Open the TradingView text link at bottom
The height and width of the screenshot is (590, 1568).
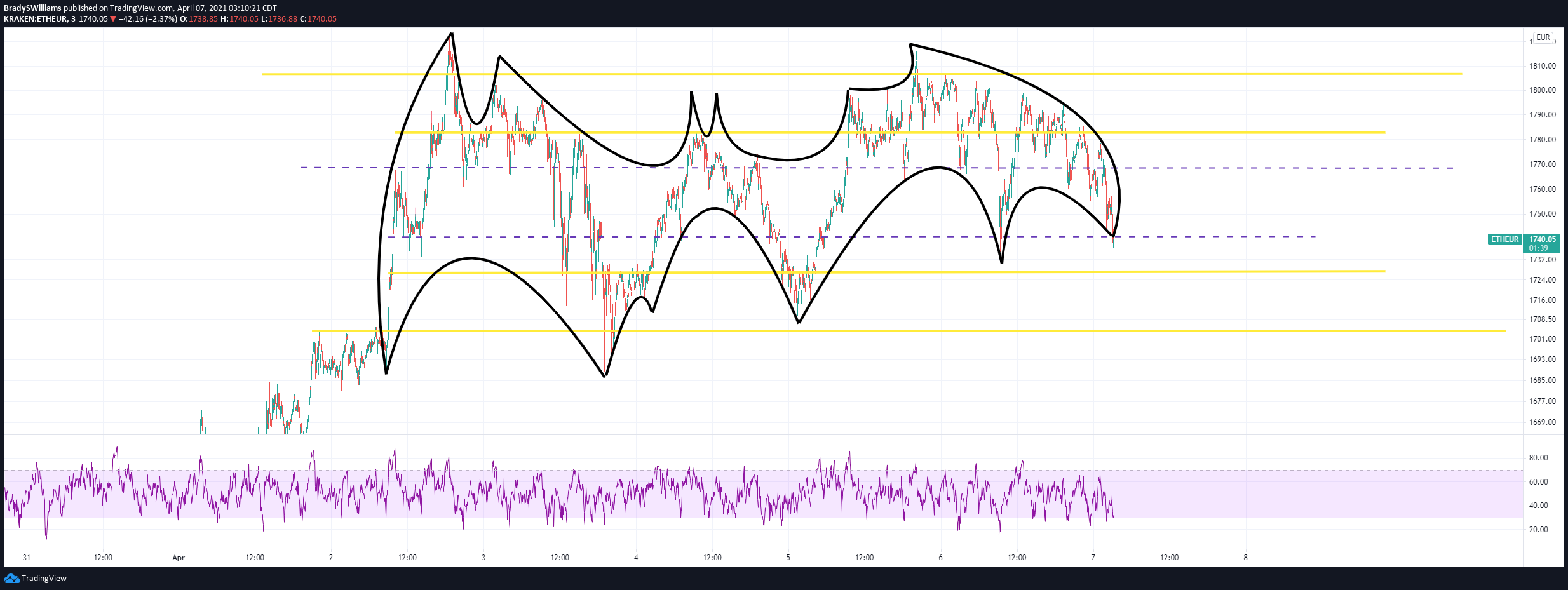(x=44, y=578)
